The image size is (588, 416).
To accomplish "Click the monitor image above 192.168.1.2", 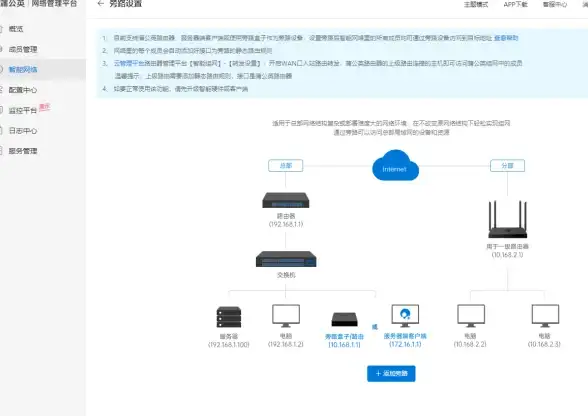I will 286,316.
